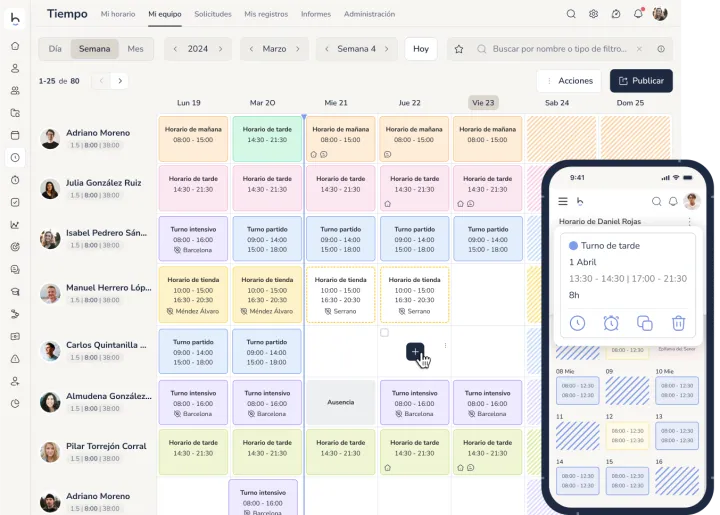
Task: Open the hamburger menu in the phone view
Action: tap(563, 201)
